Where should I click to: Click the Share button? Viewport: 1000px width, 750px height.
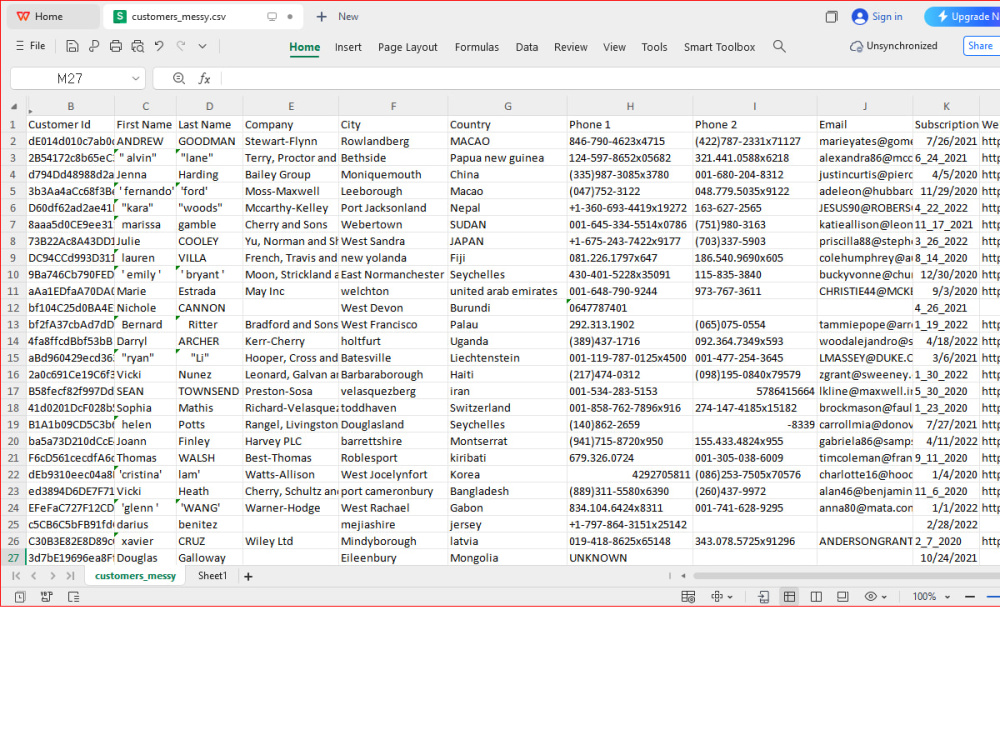click(x=980, y=45)
